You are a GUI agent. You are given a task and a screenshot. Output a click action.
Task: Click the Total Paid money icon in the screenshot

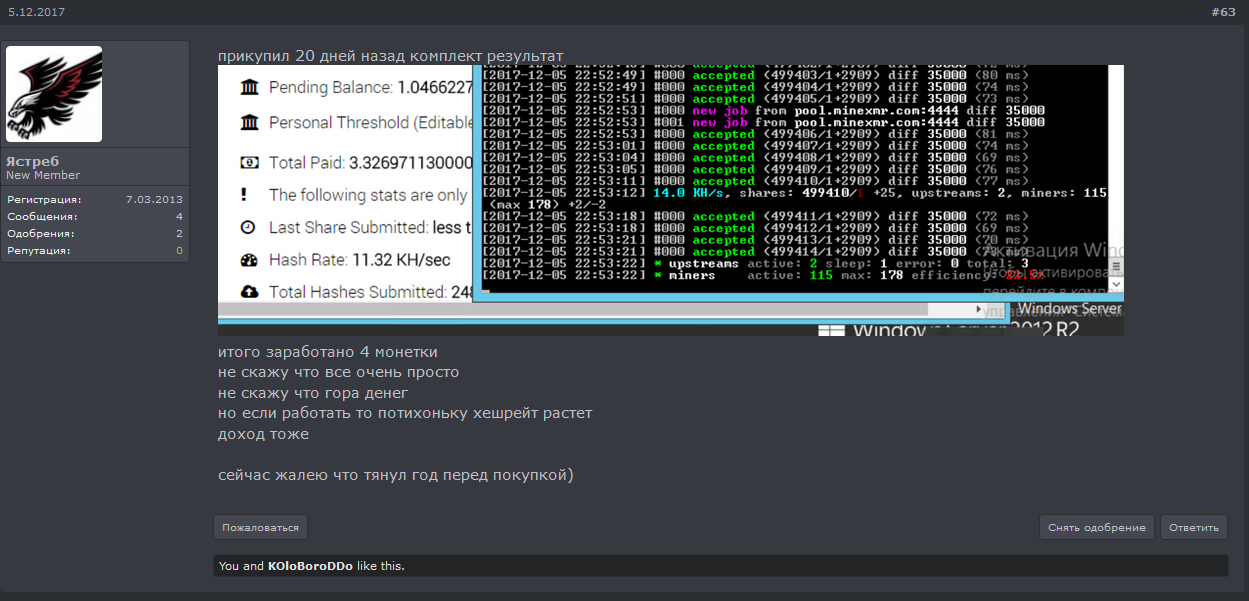point(250,162)
